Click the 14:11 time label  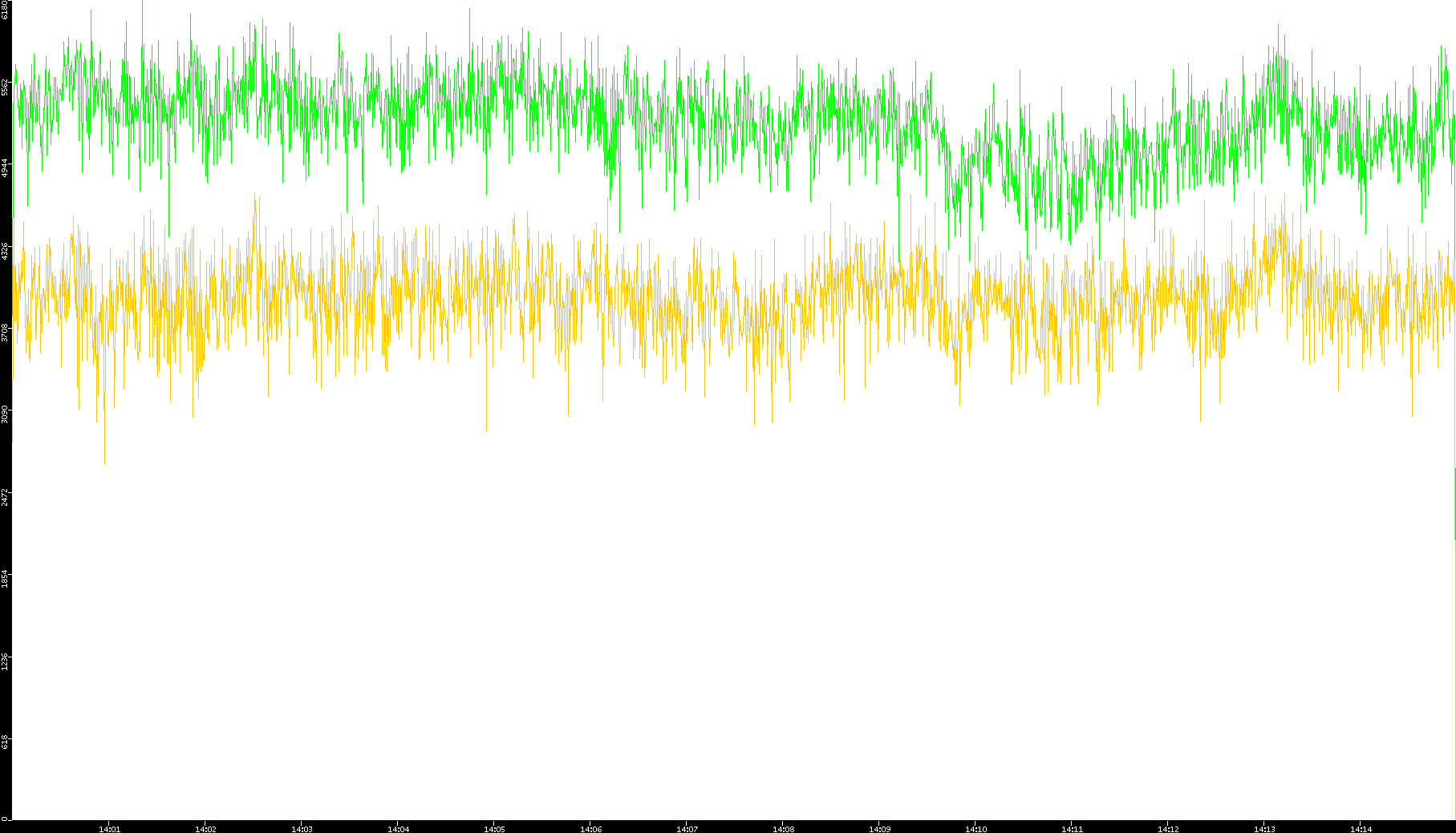coord(1072,829)
